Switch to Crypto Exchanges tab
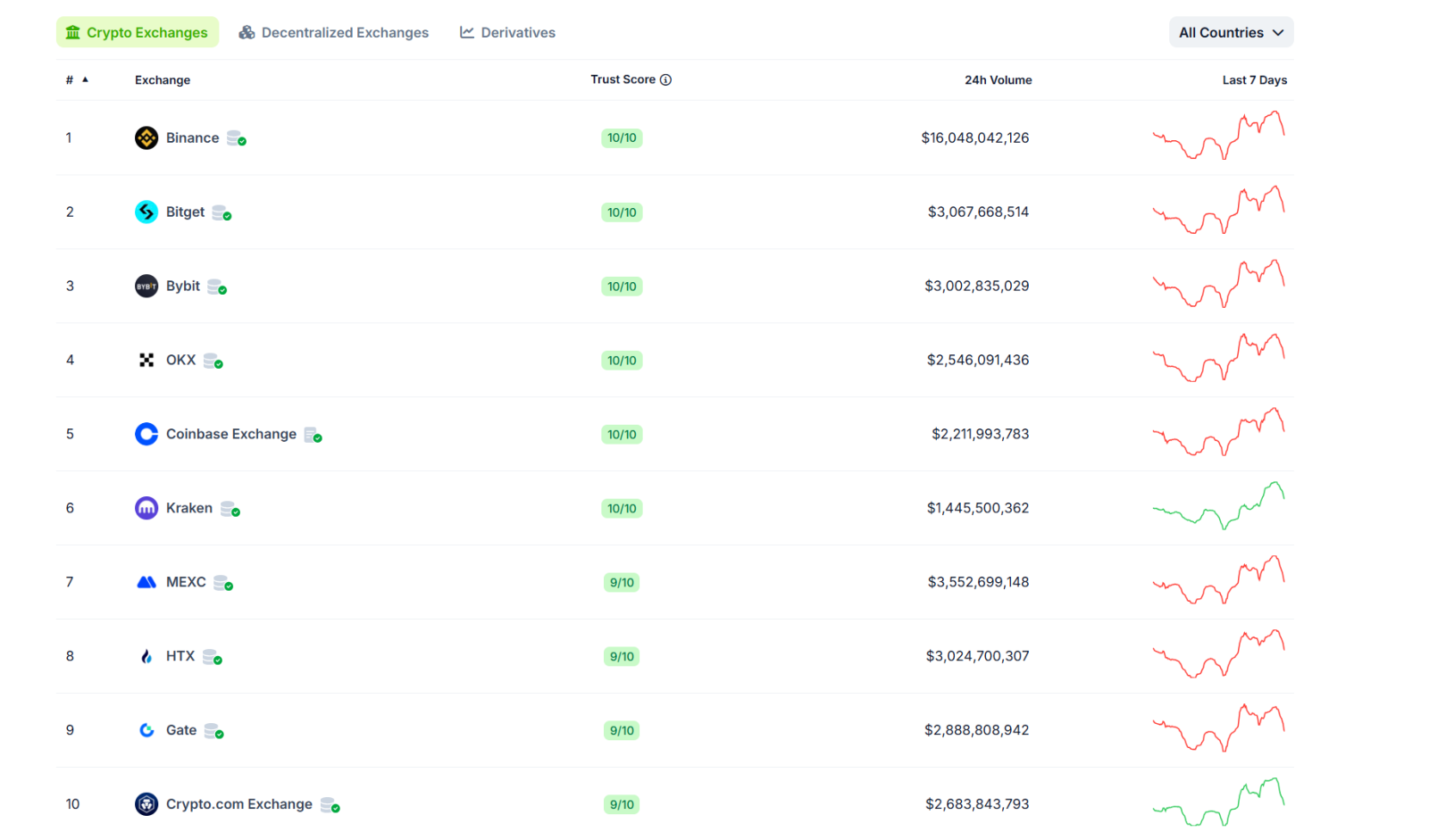The image size is (1429, 840). click(138, 32)
